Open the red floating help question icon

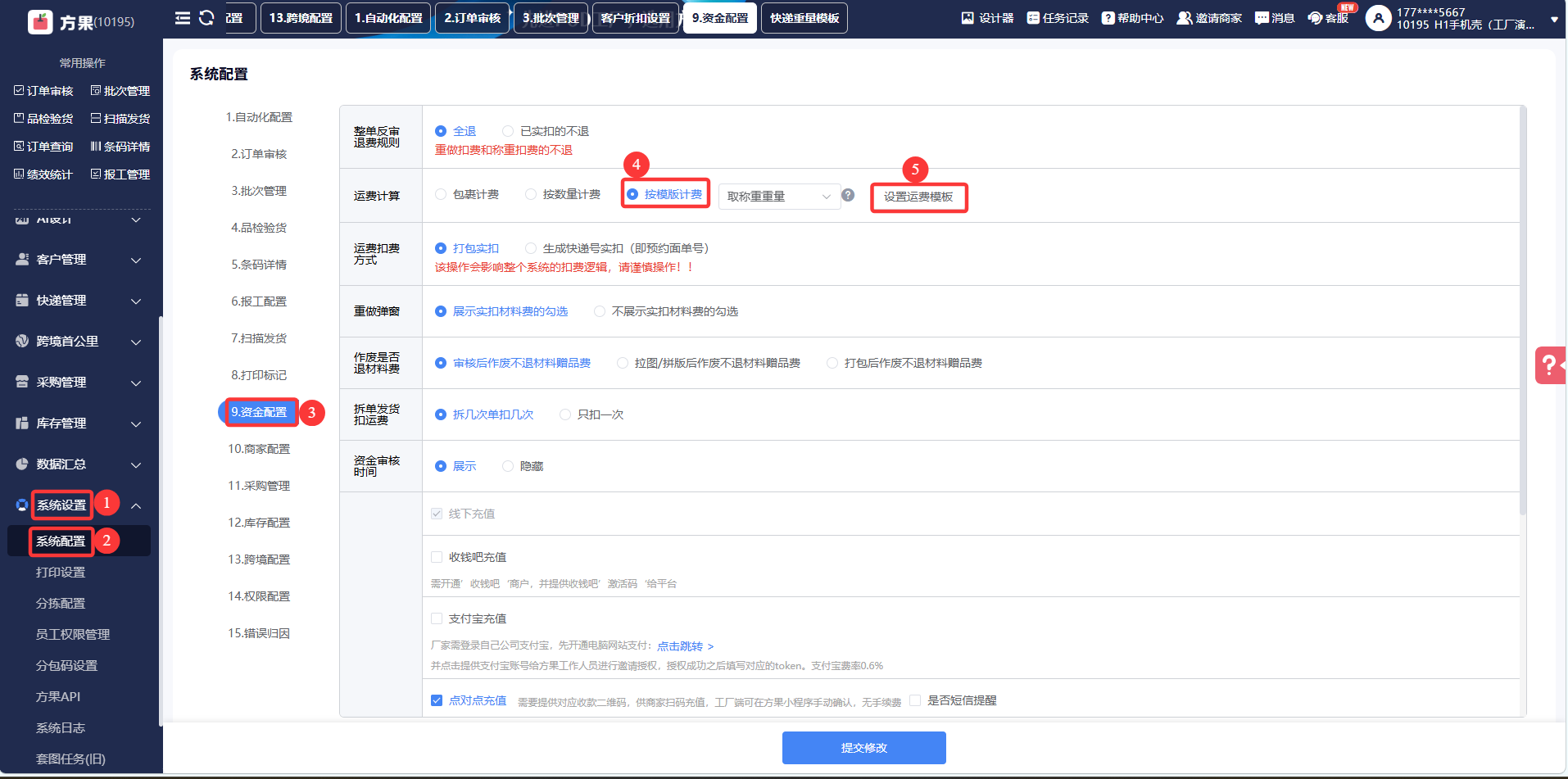coord(1550,365)
